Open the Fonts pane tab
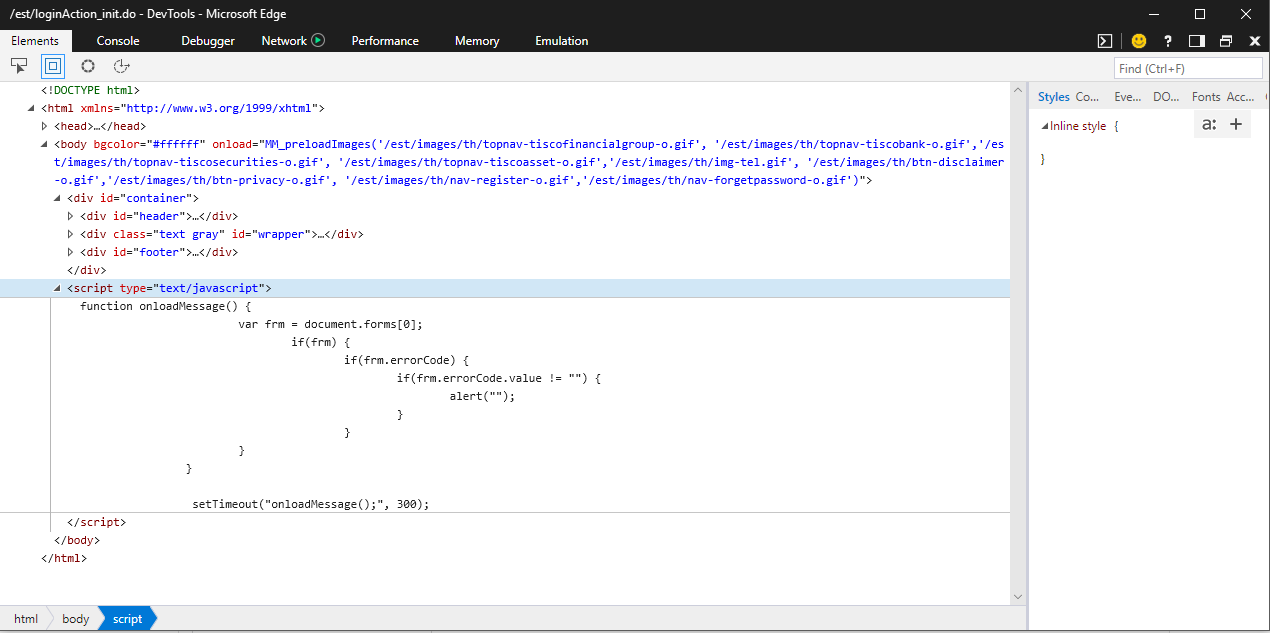 [x=1206, y=97]
